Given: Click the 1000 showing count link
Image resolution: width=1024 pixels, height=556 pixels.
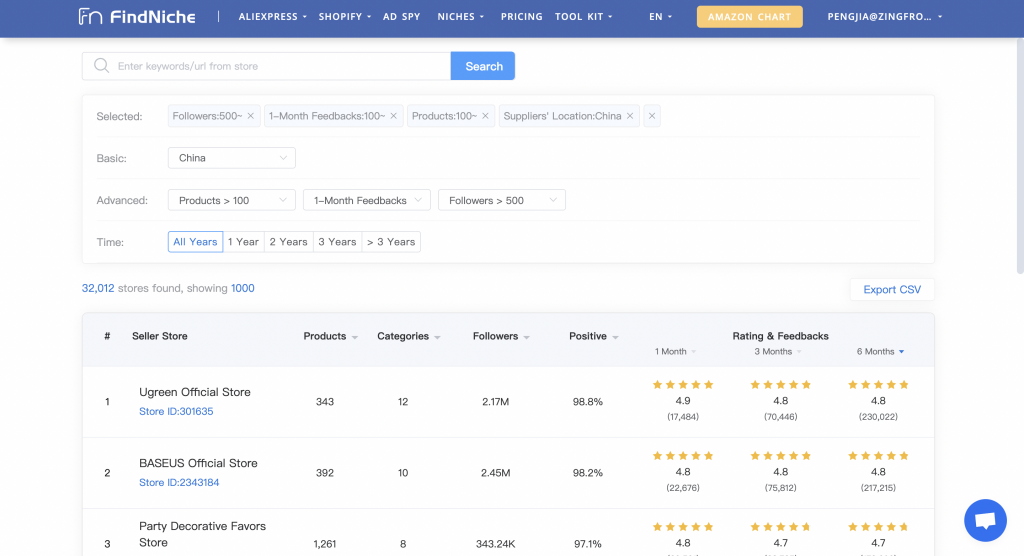Looking at the screenshot, I should point(243,288).
